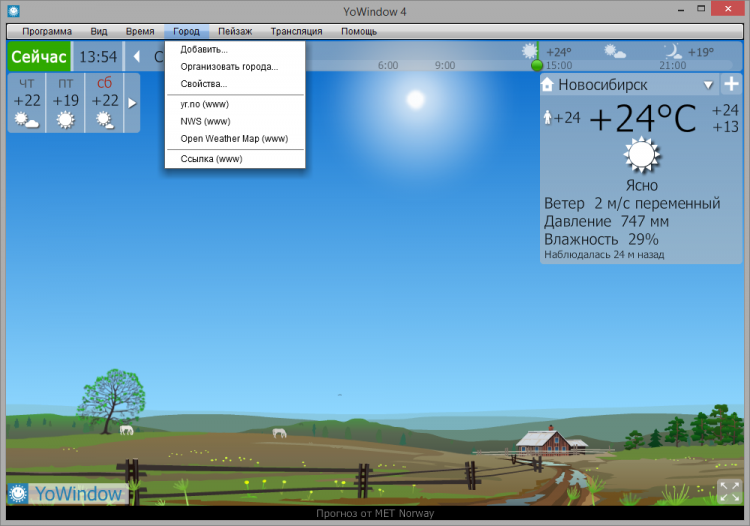The image size is (750, 526).
Task: Click the green Сейчас button
Action: pos(39,56)
